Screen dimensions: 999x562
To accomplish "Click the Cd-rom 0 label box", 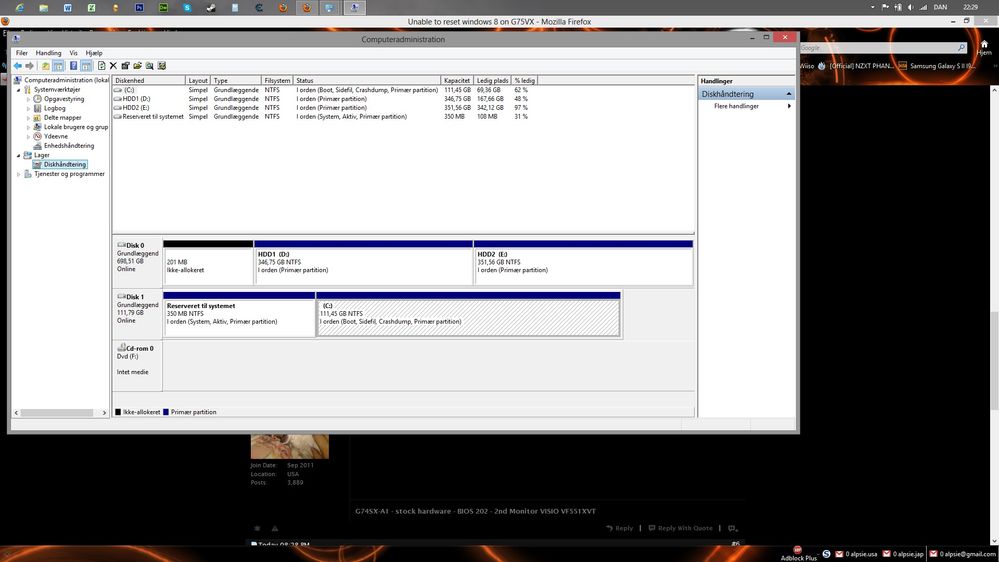I will pos(138,366).
